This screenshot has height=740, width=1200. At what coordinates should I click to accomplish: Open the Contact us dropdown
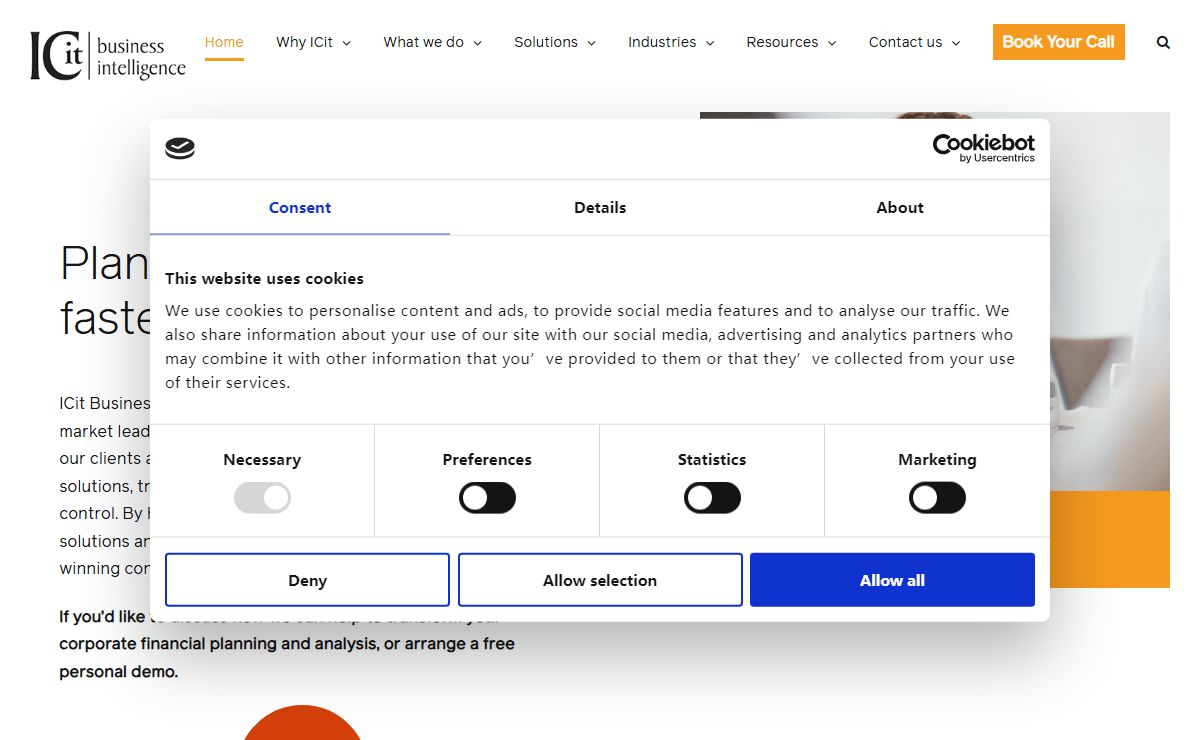pos(914,42)
